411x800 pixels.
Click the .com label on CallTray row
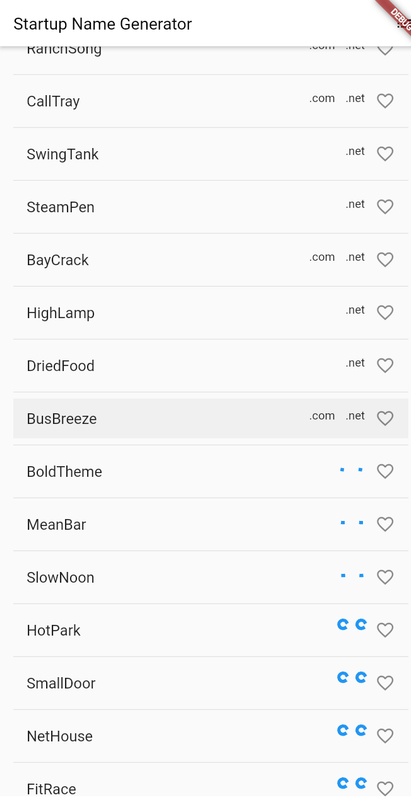tap(322, 98)
